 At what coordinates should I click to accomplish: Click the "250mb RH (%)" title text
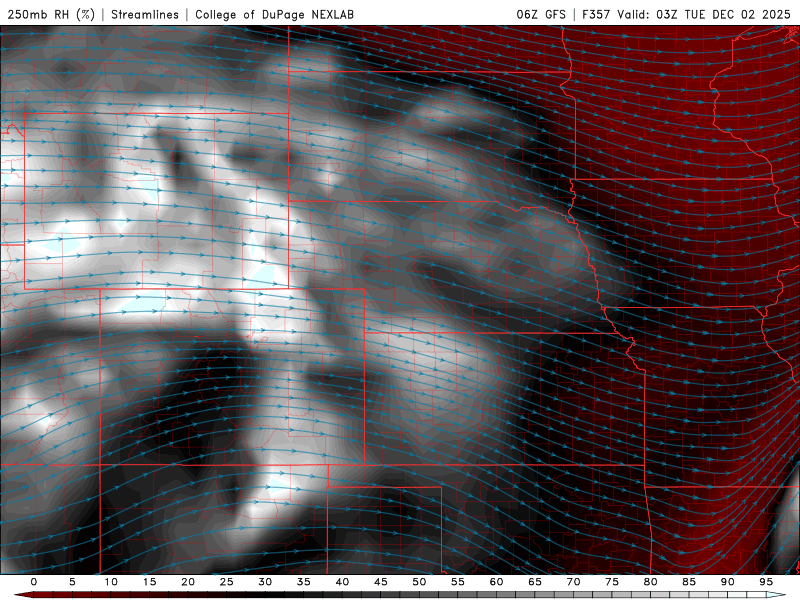[51, 14]
